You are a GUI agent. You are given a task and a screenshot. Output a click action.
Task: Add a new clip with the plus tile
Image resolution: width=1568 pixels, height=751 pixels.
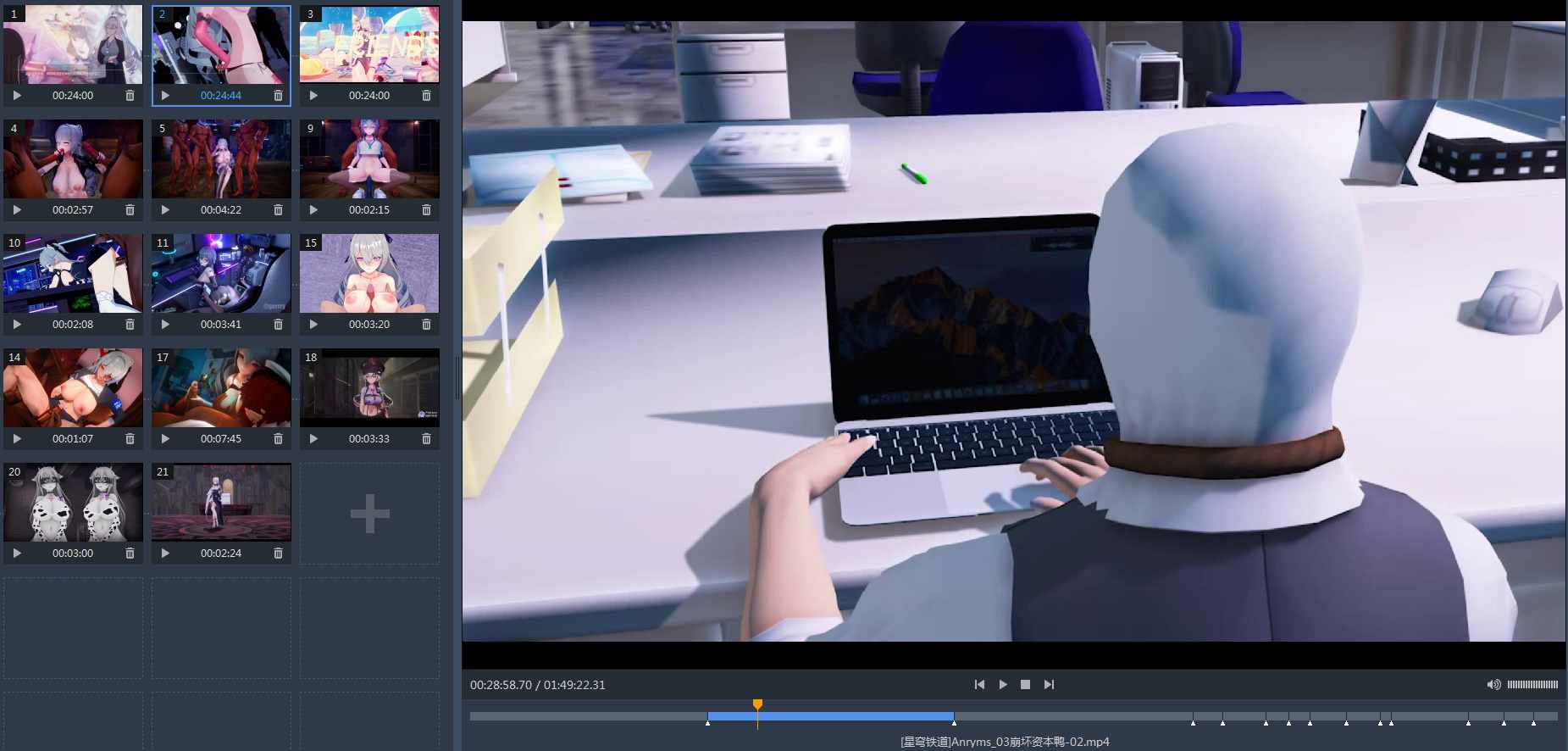(369, 514)
